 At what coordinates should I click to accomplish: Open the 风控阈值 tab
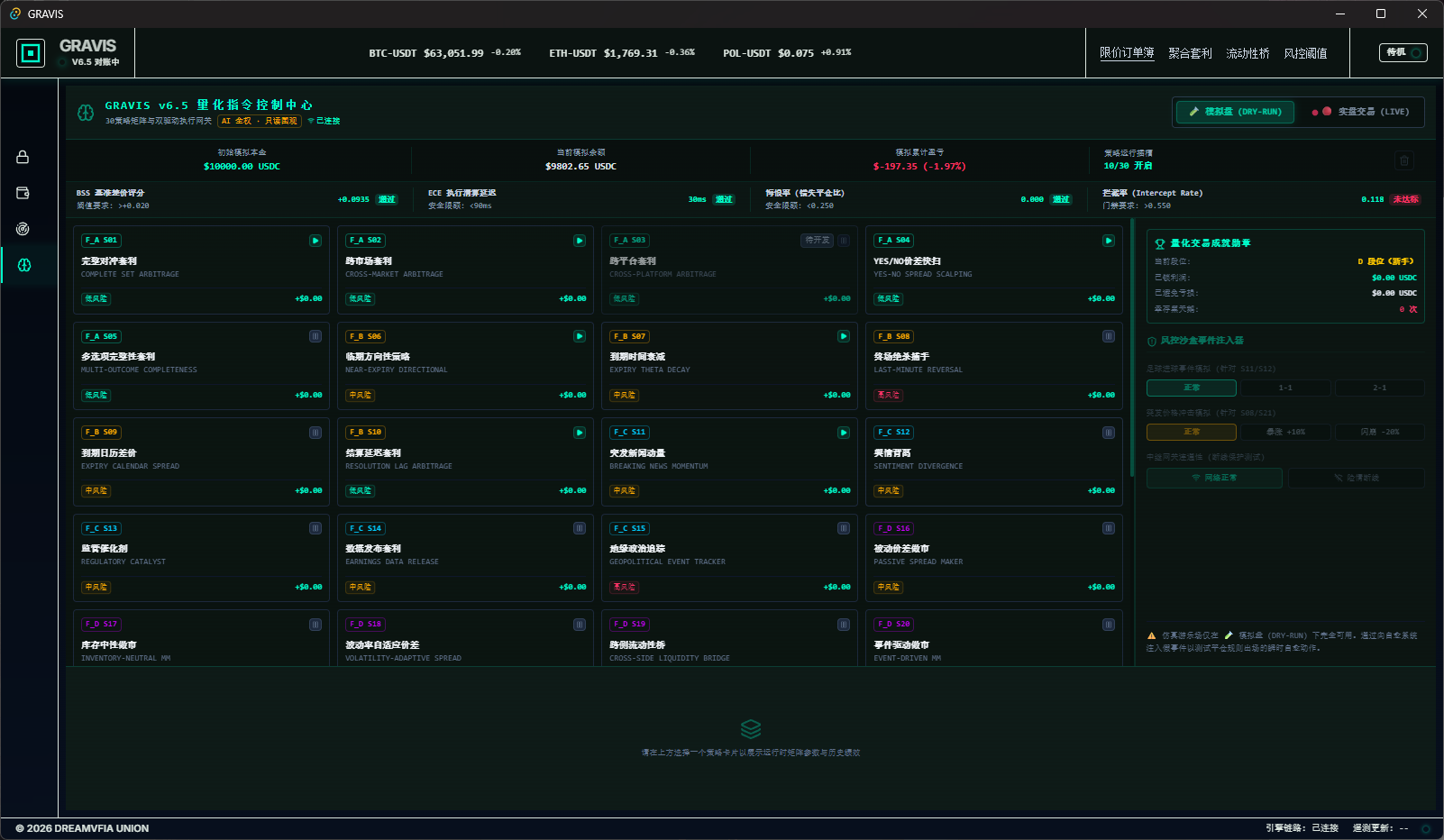point(1305,53)
